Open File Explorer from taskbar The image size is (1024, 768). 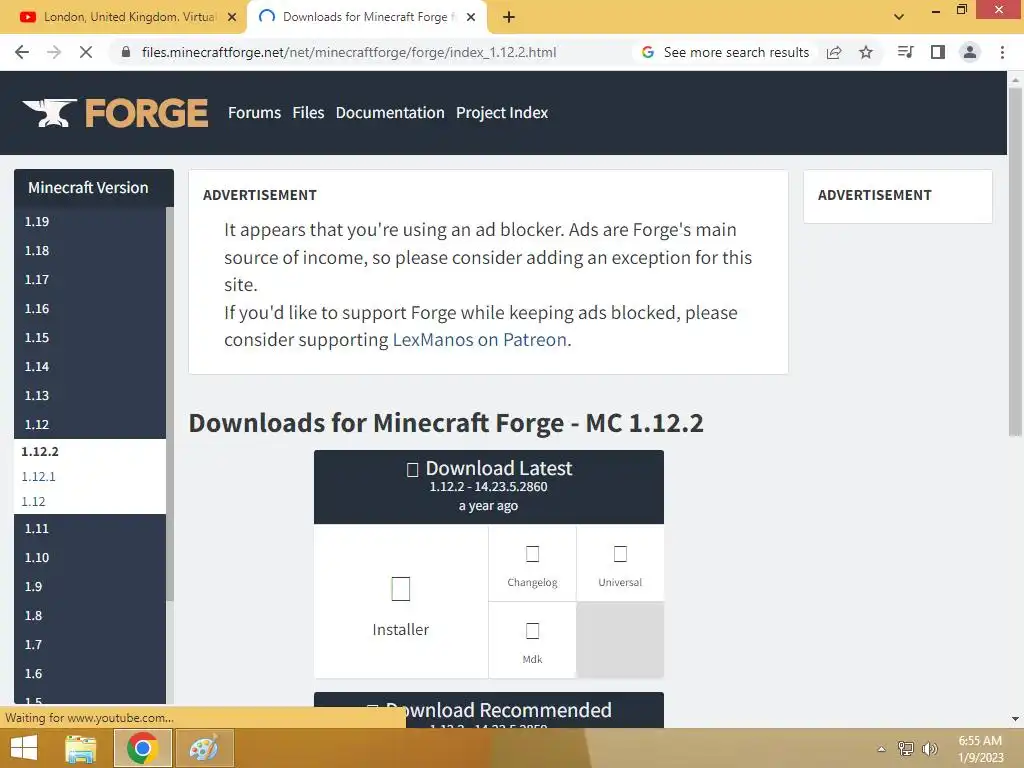click(x=81, y=748)
